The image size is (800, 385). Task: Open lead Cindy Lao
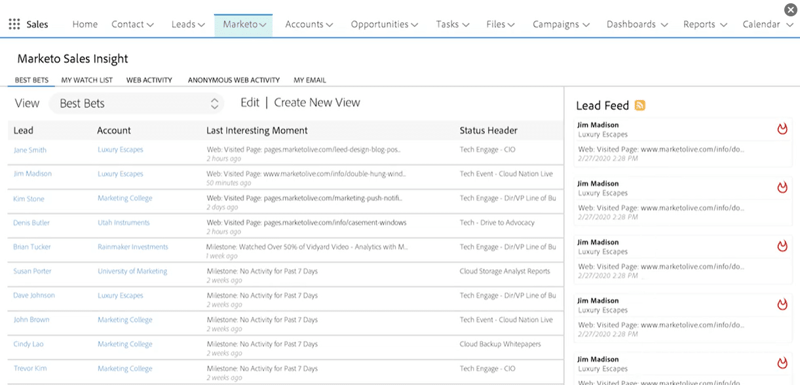pyautogui.click(x=29, y=344)
